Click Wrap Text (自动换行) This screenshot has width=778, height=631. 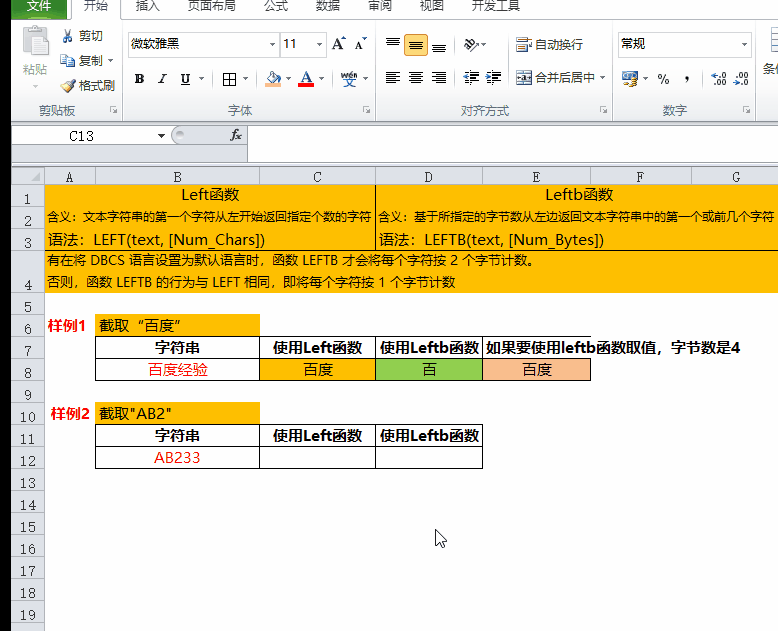[x=549, y=45]
